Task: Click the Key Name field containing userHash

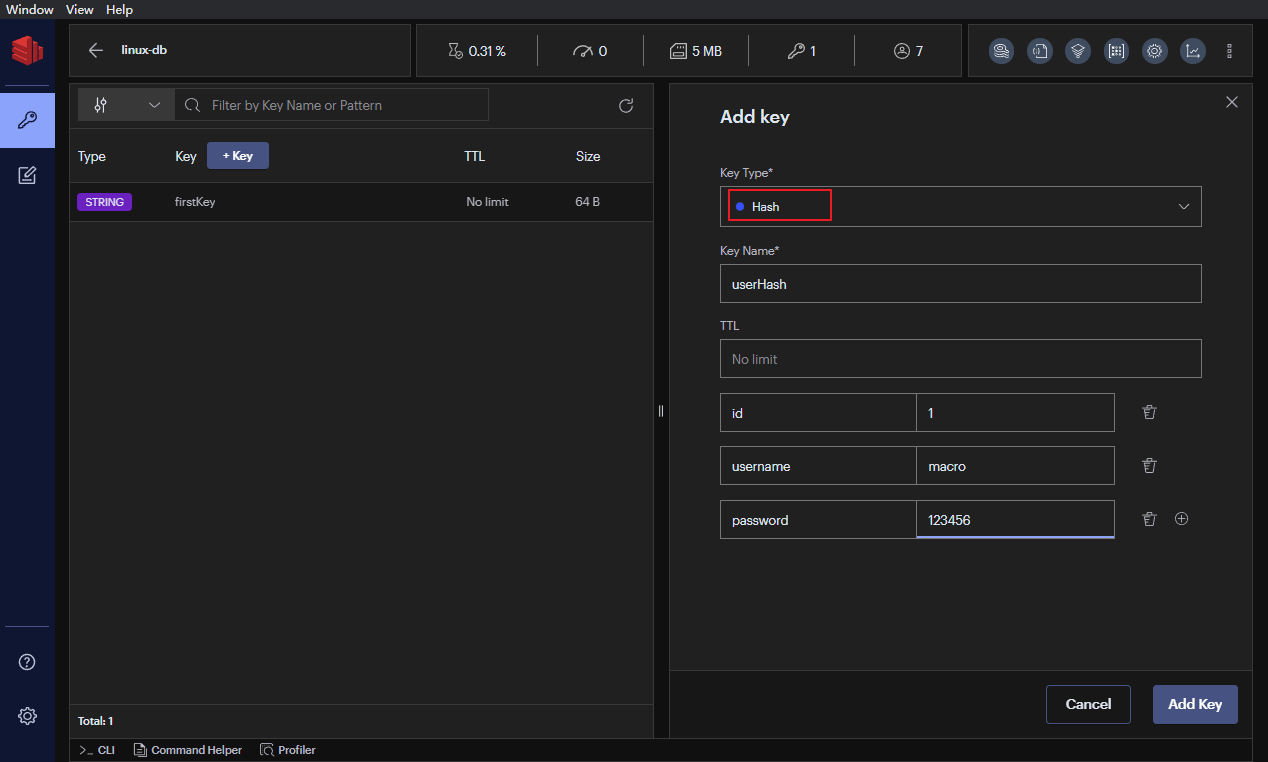Action: tap(961, 284)
